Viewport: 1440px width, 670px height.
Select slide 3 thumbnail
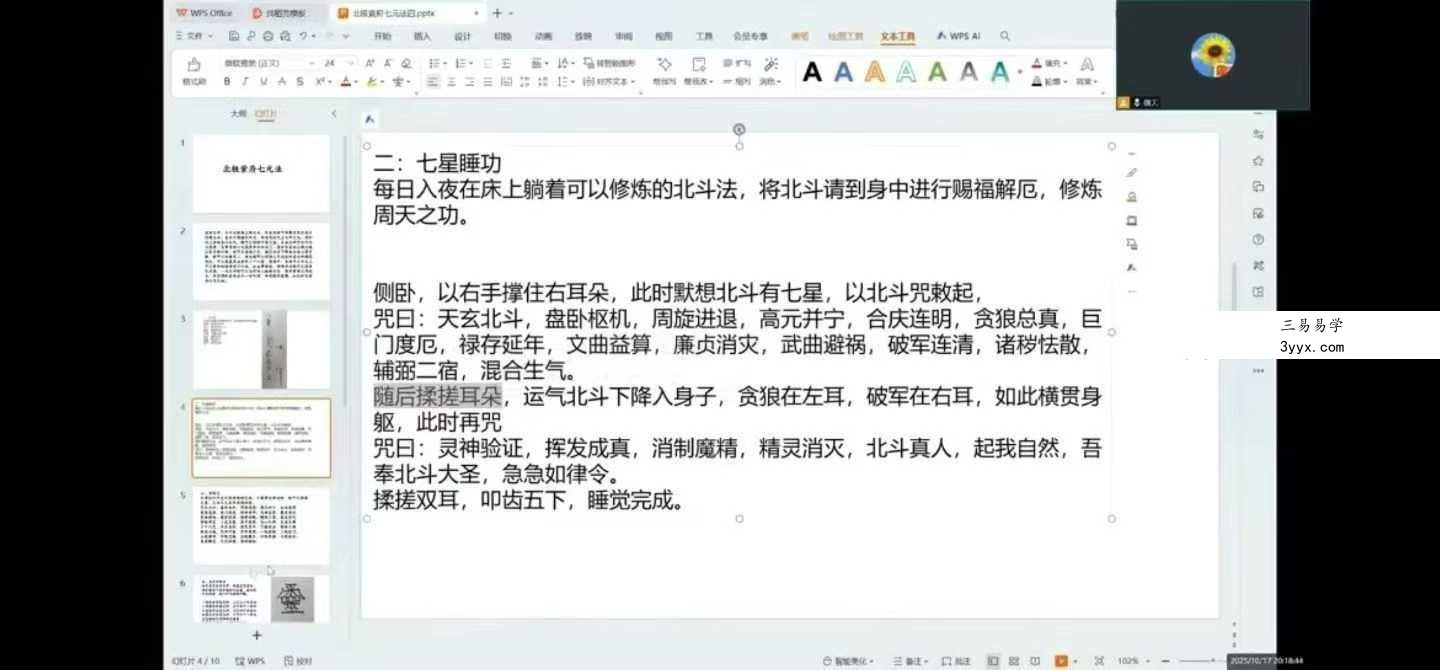click(261, 349)
